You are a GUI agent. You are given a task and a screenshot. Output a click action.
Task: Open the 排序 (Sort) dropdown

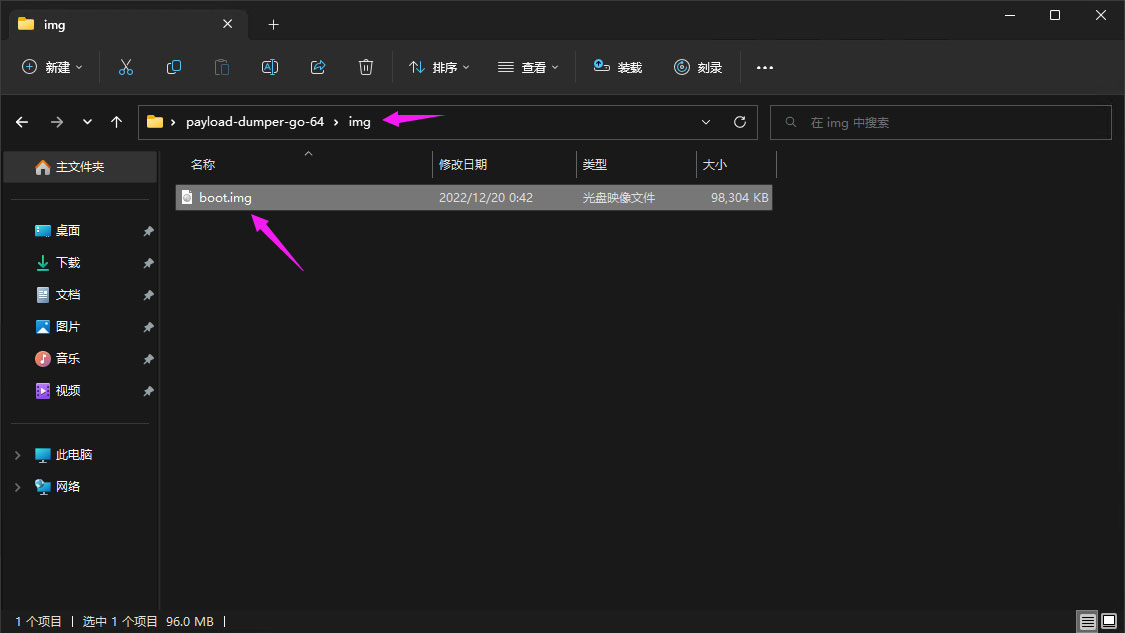439,67
